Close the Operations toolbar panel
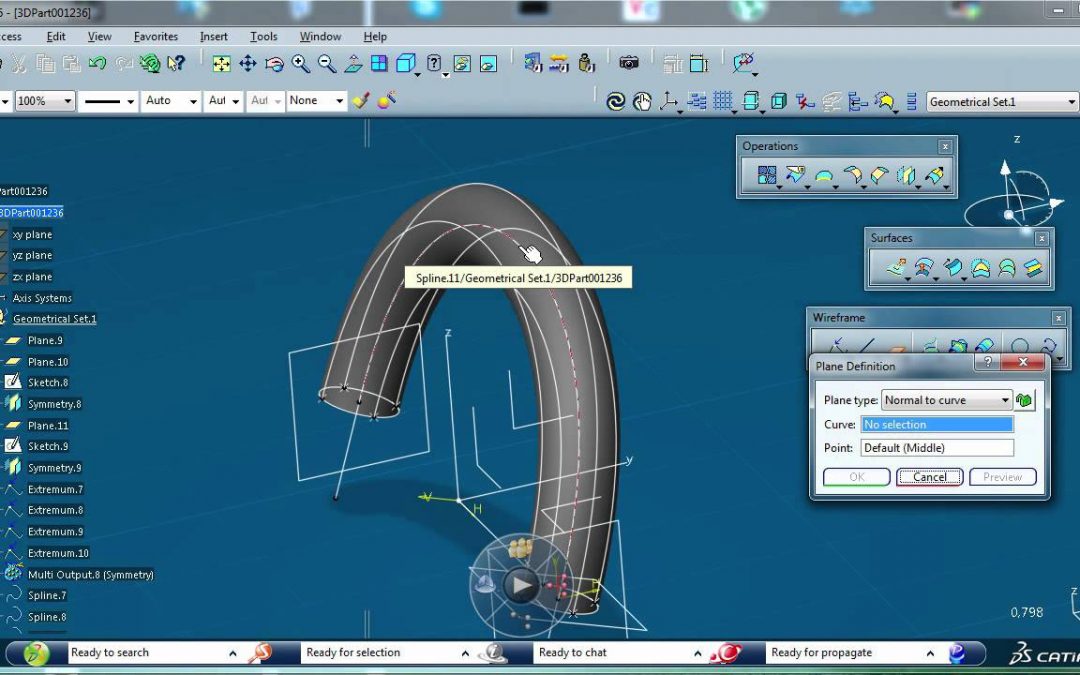 click(945, 146)
